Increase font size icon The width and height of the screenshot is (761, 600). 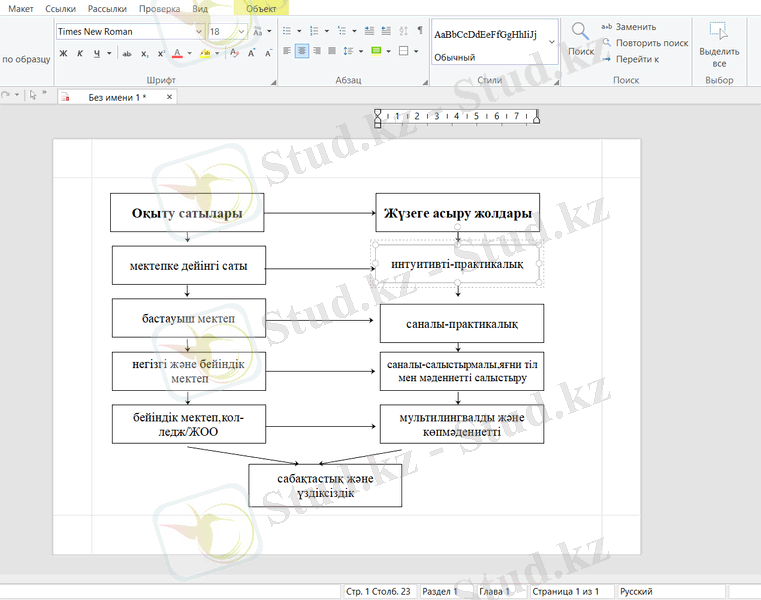(251, 53)
